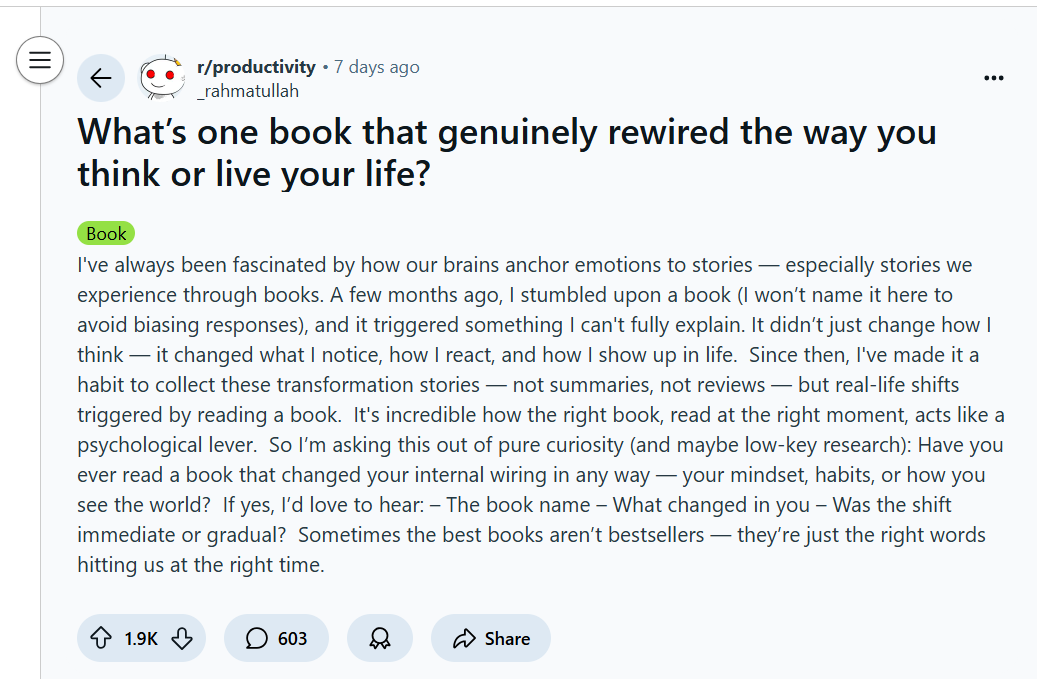Open the post title link

pyautogui.click(x=506, y=152)
